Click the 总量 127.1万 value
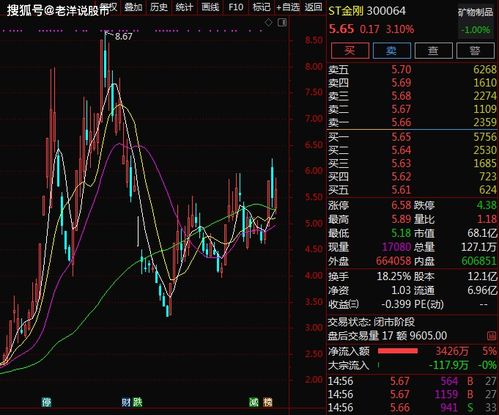The image size is (499, 415). coord(479,247)
